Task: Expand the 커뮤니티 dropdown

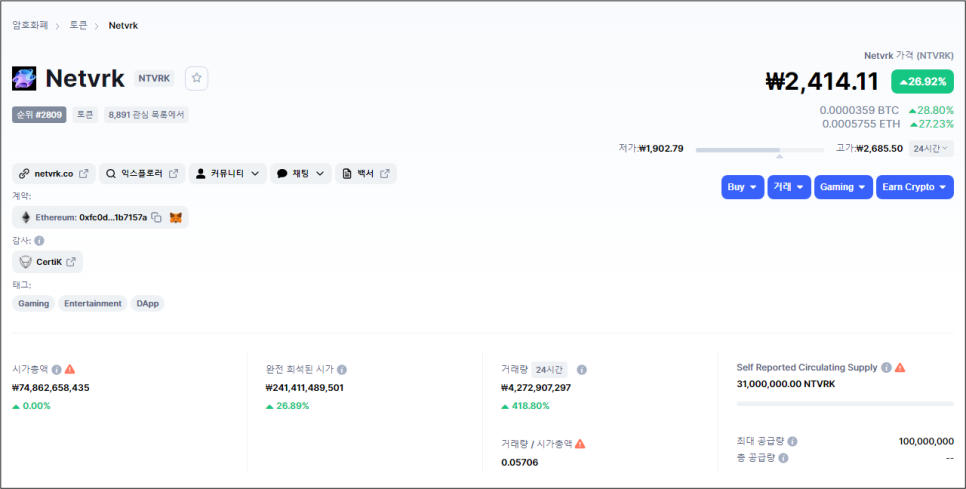Action: click(228, 174)
